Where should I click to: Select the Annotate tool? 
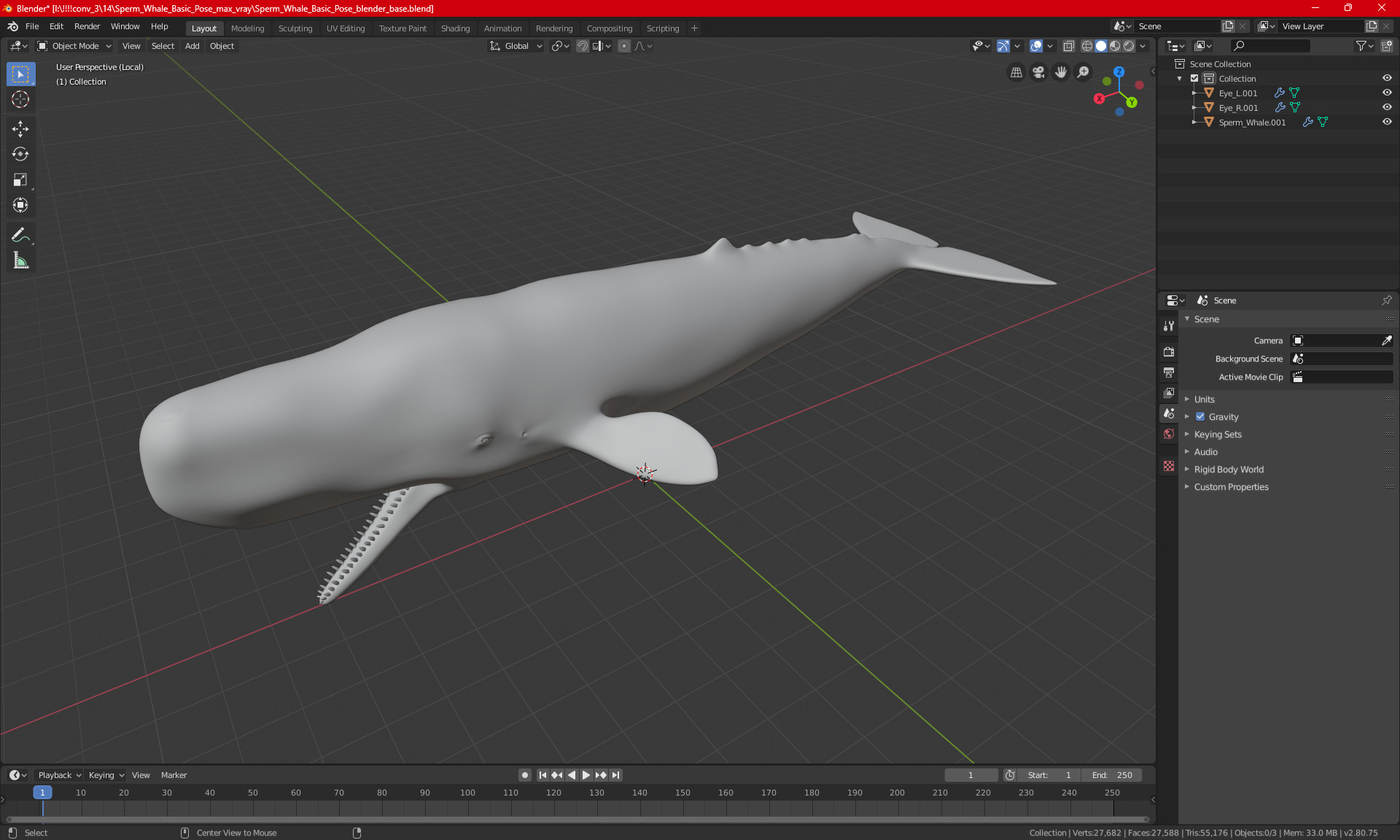20,235
